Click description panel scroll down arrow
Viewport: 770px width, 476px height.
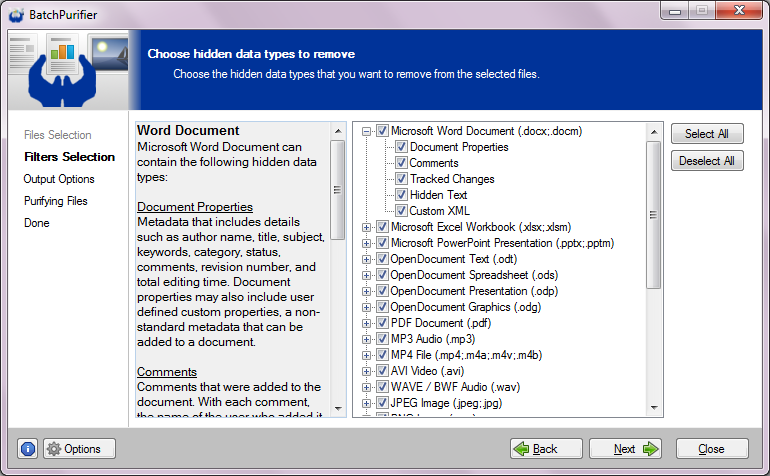pyautogui.click(x=338, y=409)
